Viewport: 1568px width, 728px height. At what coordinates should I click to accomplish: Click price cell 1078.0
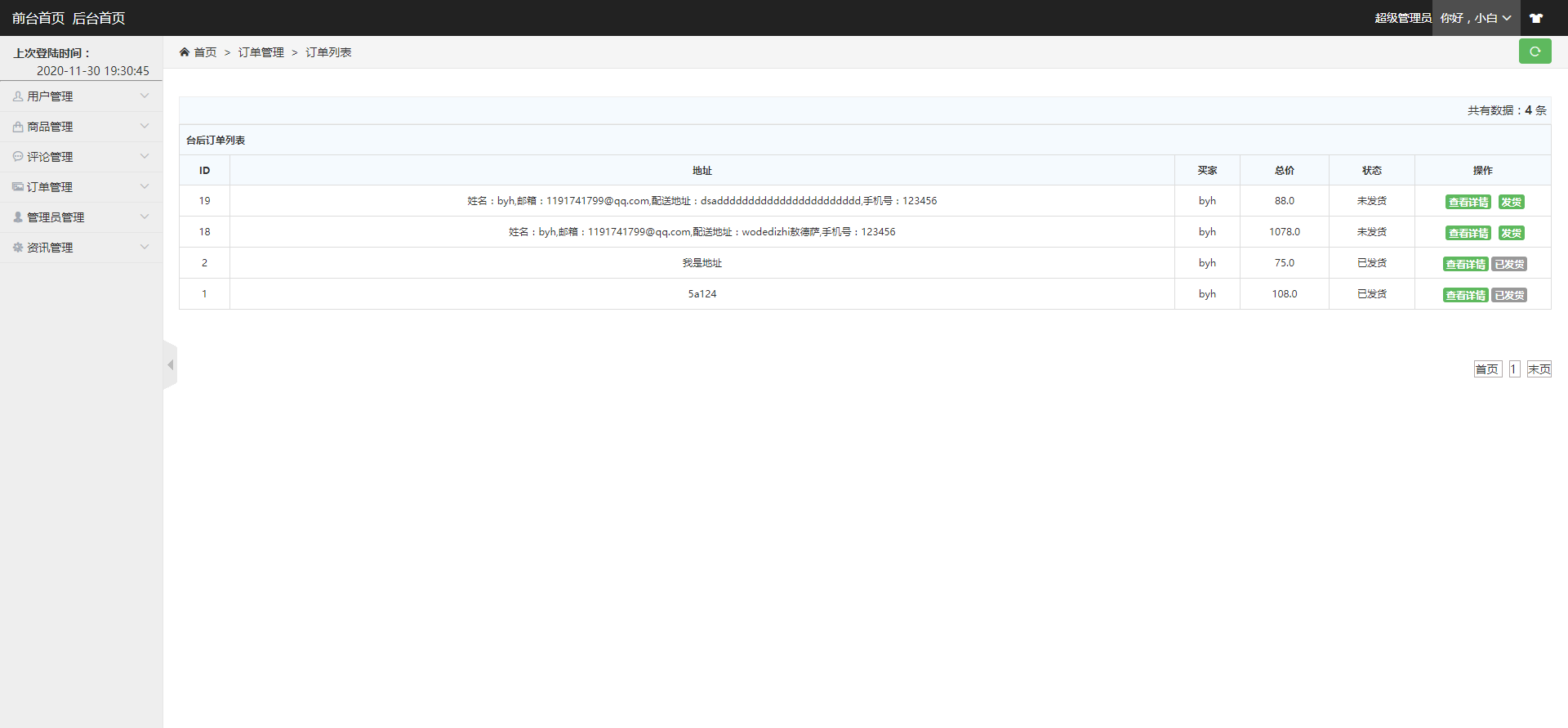click(1284, 232)
